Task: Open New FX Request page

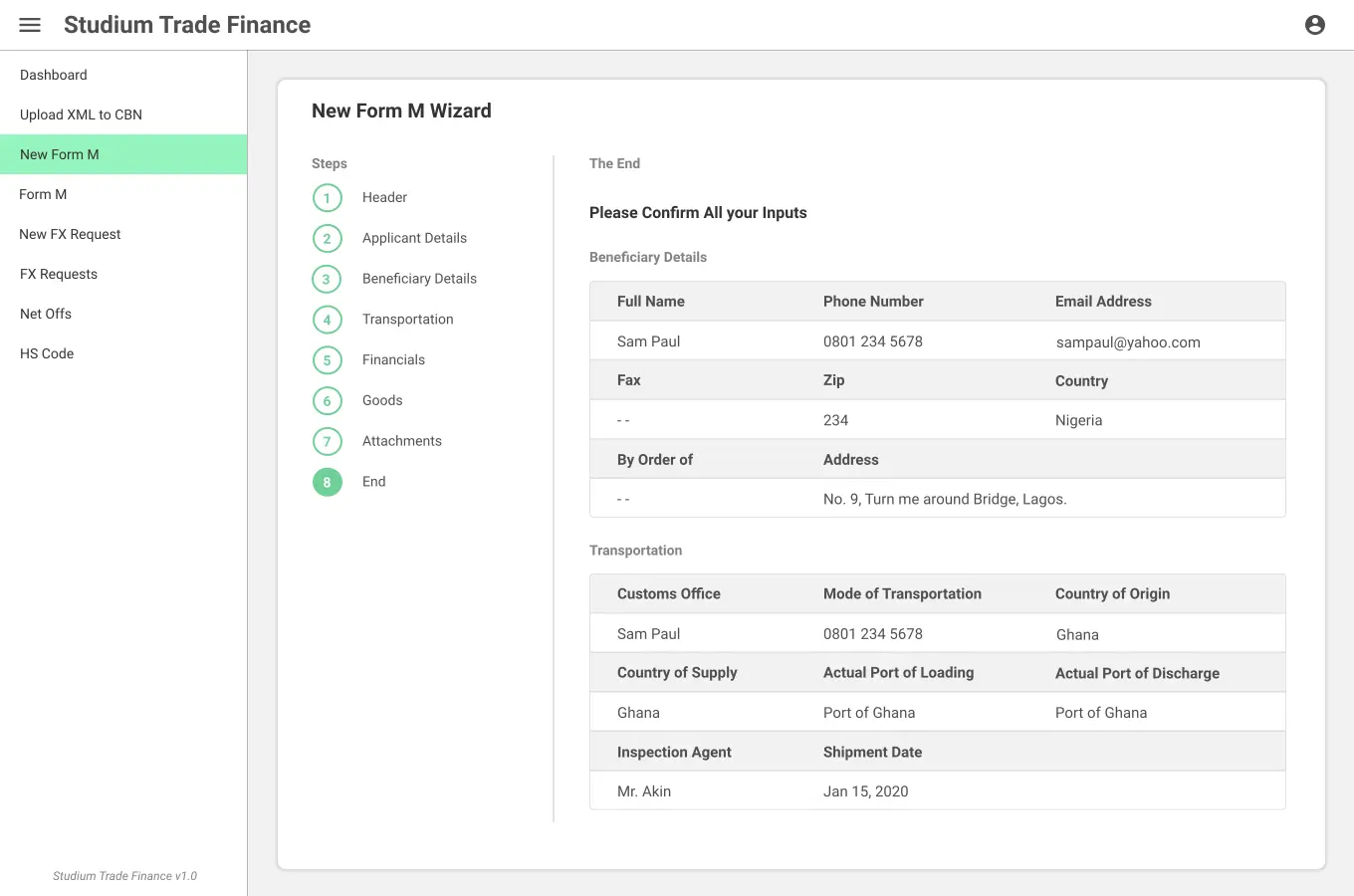Action: 123,234
